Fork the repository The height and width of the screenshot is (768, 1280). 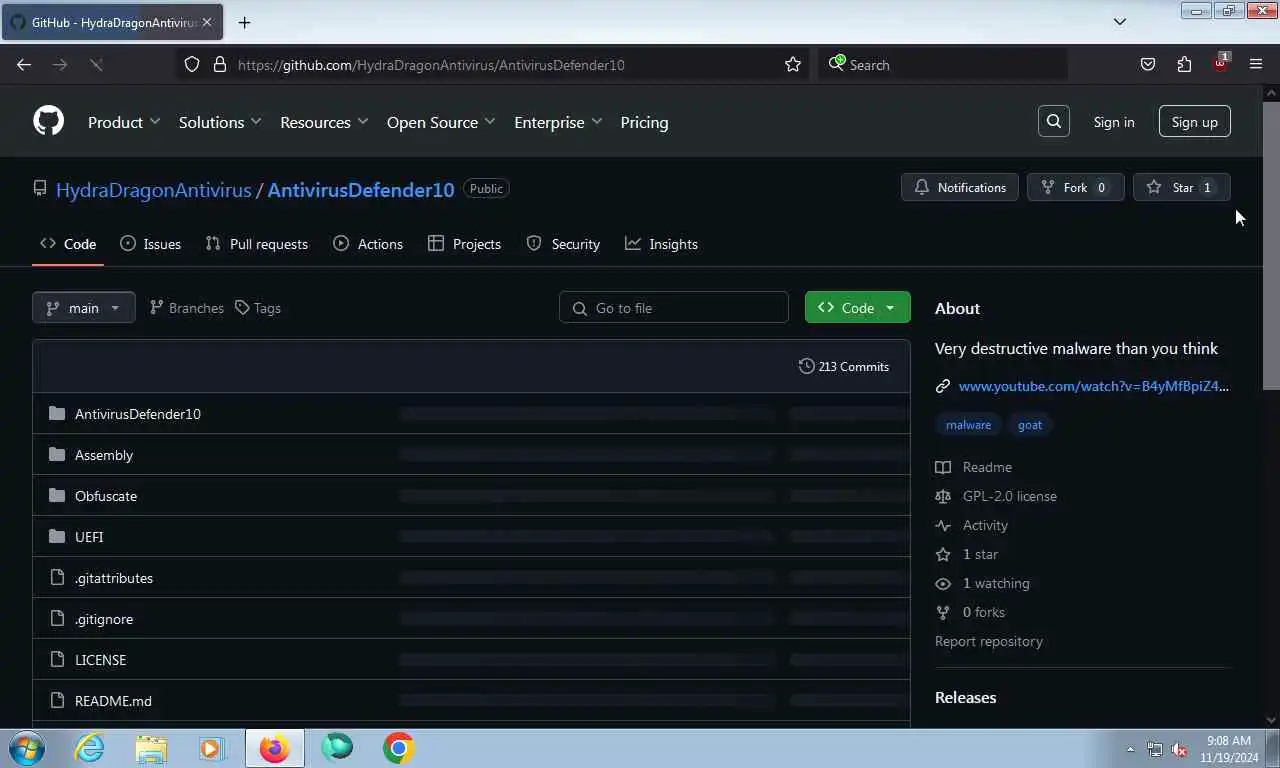pos(1076,187)
